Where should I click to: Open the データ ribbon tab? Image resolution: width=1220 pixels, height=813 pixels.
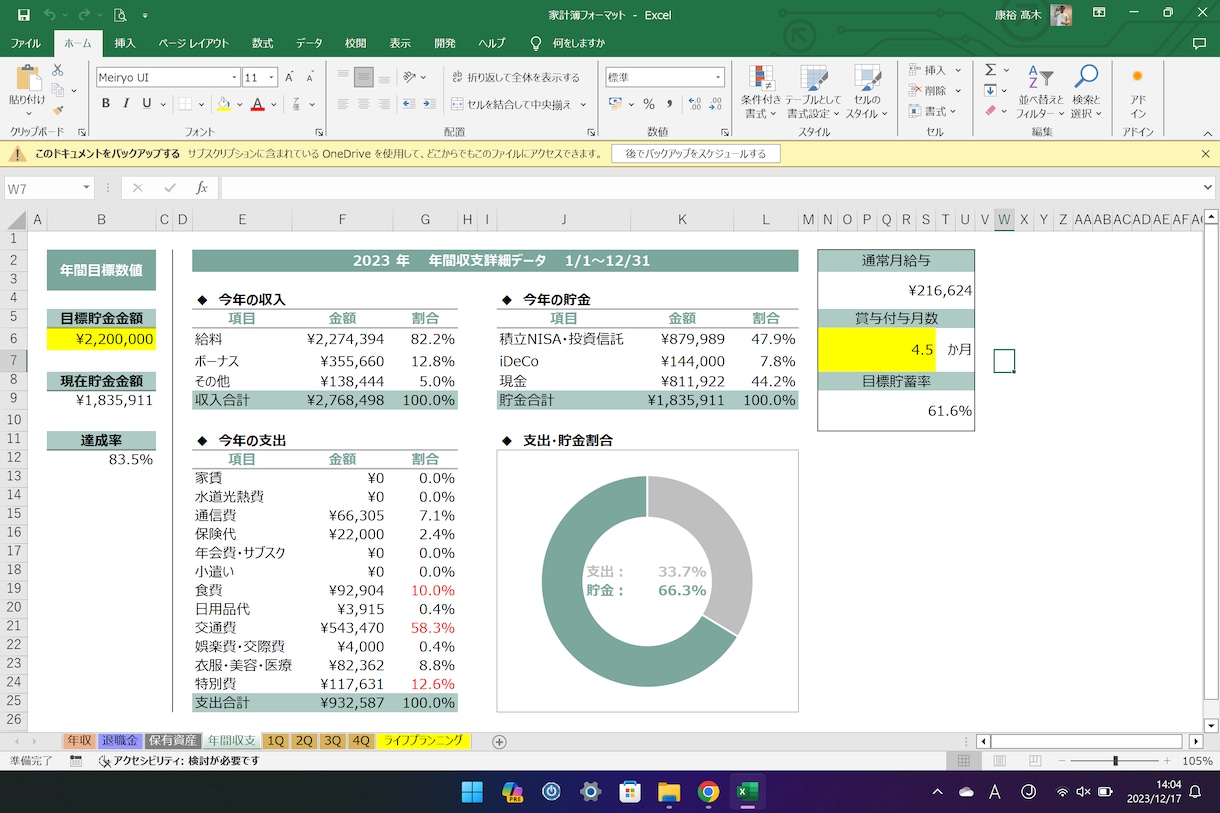[x=309, y=43]
